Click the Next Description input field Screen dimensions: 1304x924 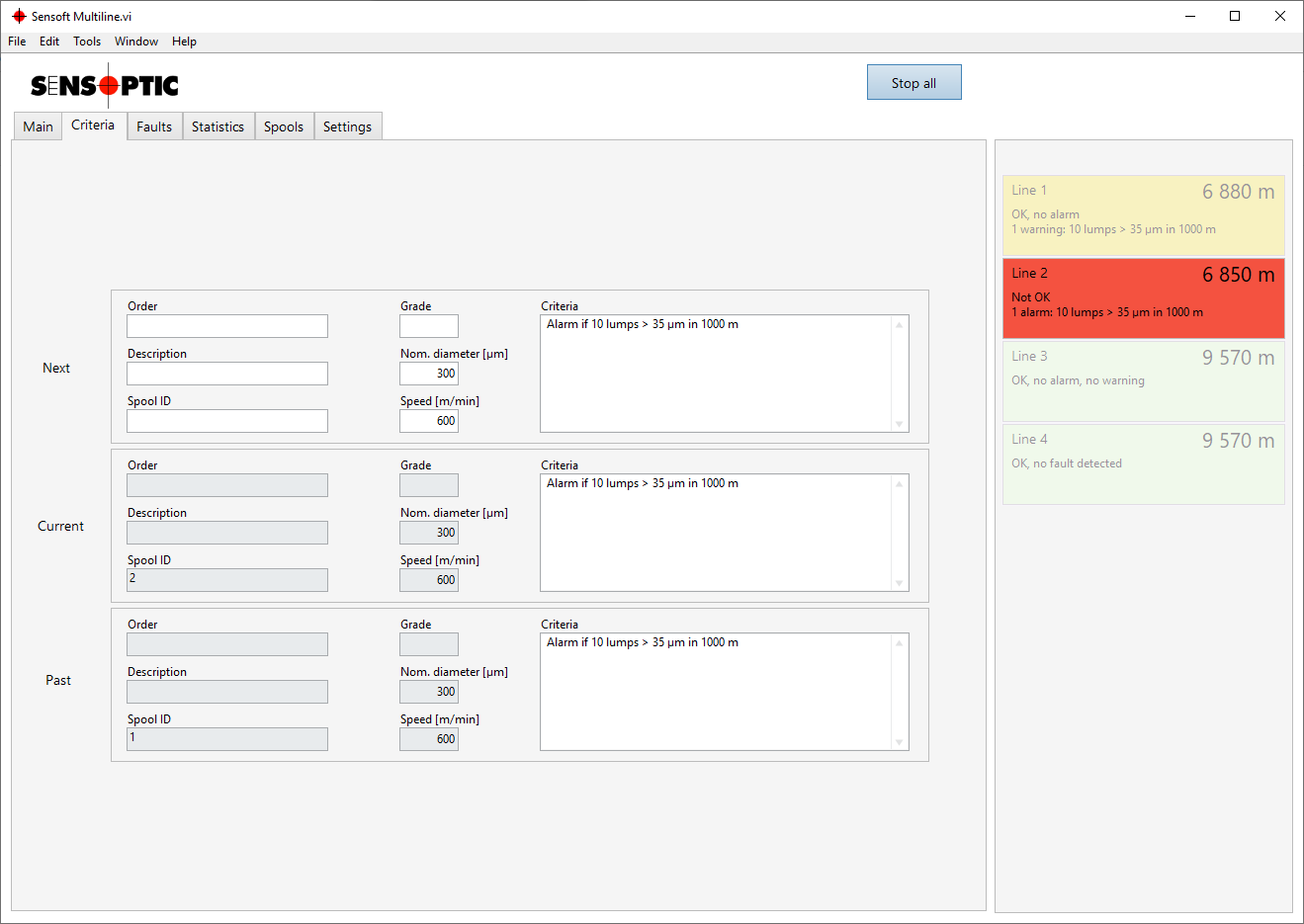pyautogui.click(x=227, y=374)
